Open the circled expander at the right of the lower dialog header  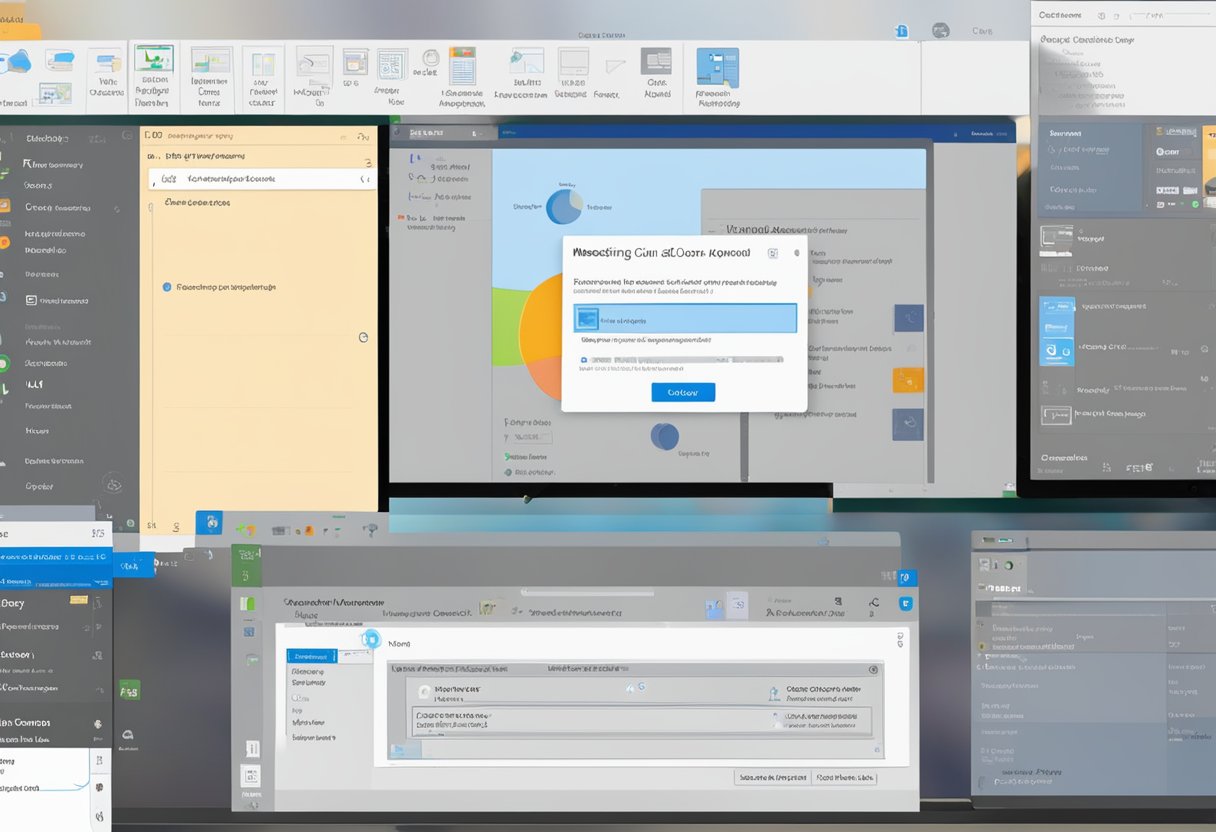(871, 670)
